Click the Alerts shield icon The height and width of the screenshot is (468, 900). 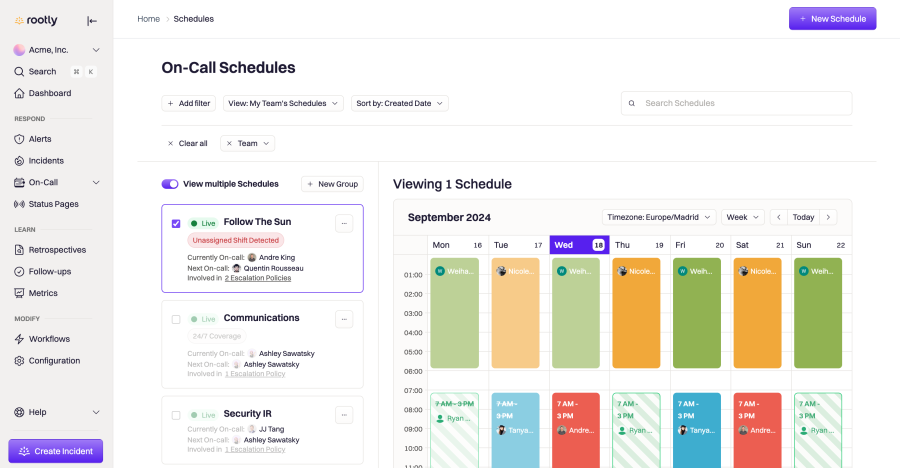click(x=19, y=139)
